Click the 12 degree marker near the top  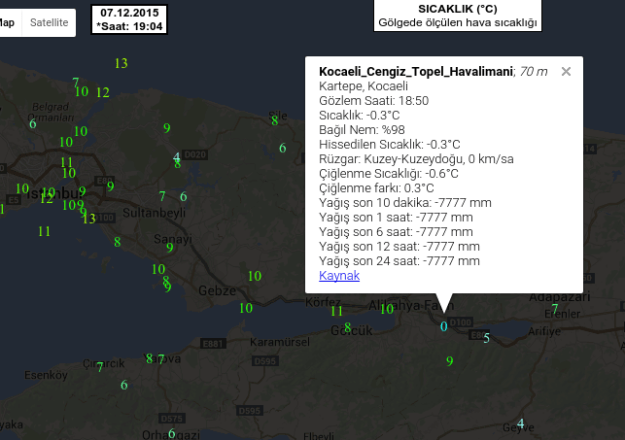[102, 93]
